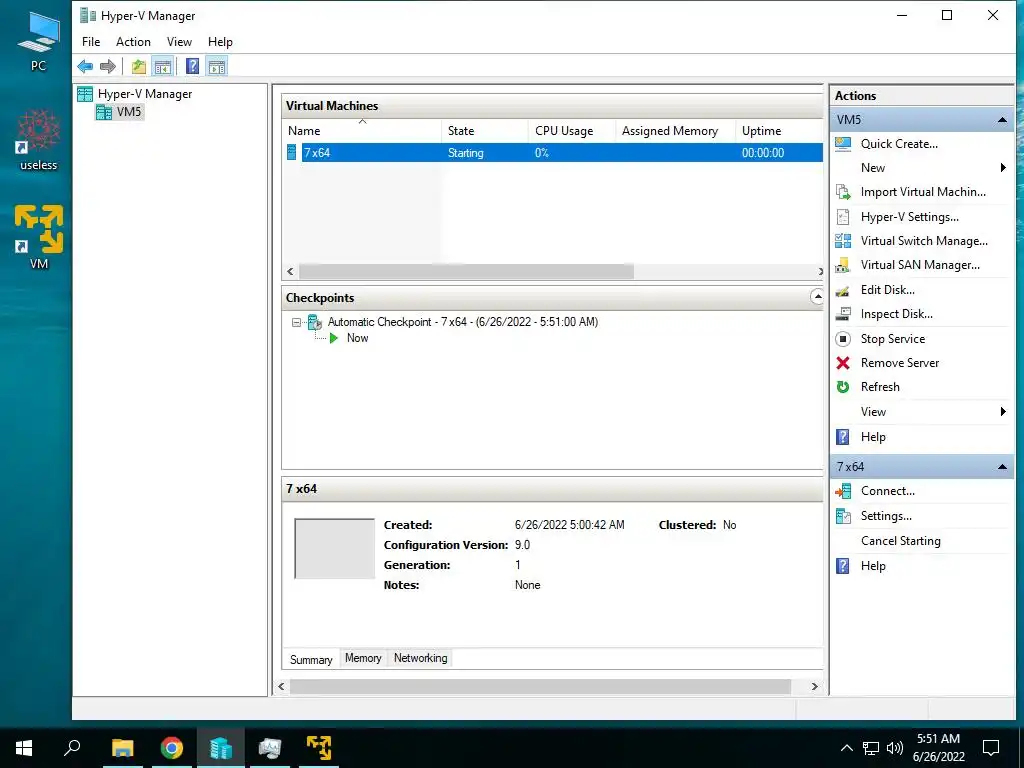1024x768 pixels.
Task: Select the Summary tab
Action: (311, 660)
